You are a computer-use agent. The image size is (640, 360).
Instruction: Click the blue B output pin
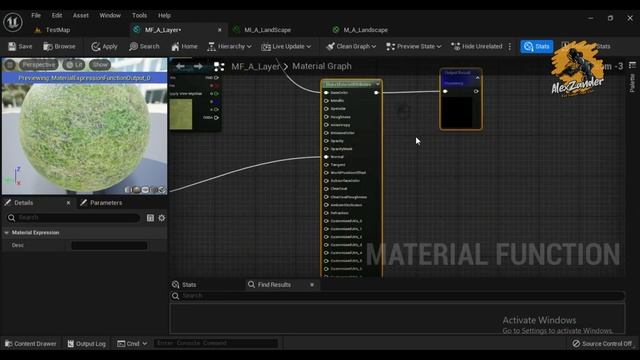216,102
